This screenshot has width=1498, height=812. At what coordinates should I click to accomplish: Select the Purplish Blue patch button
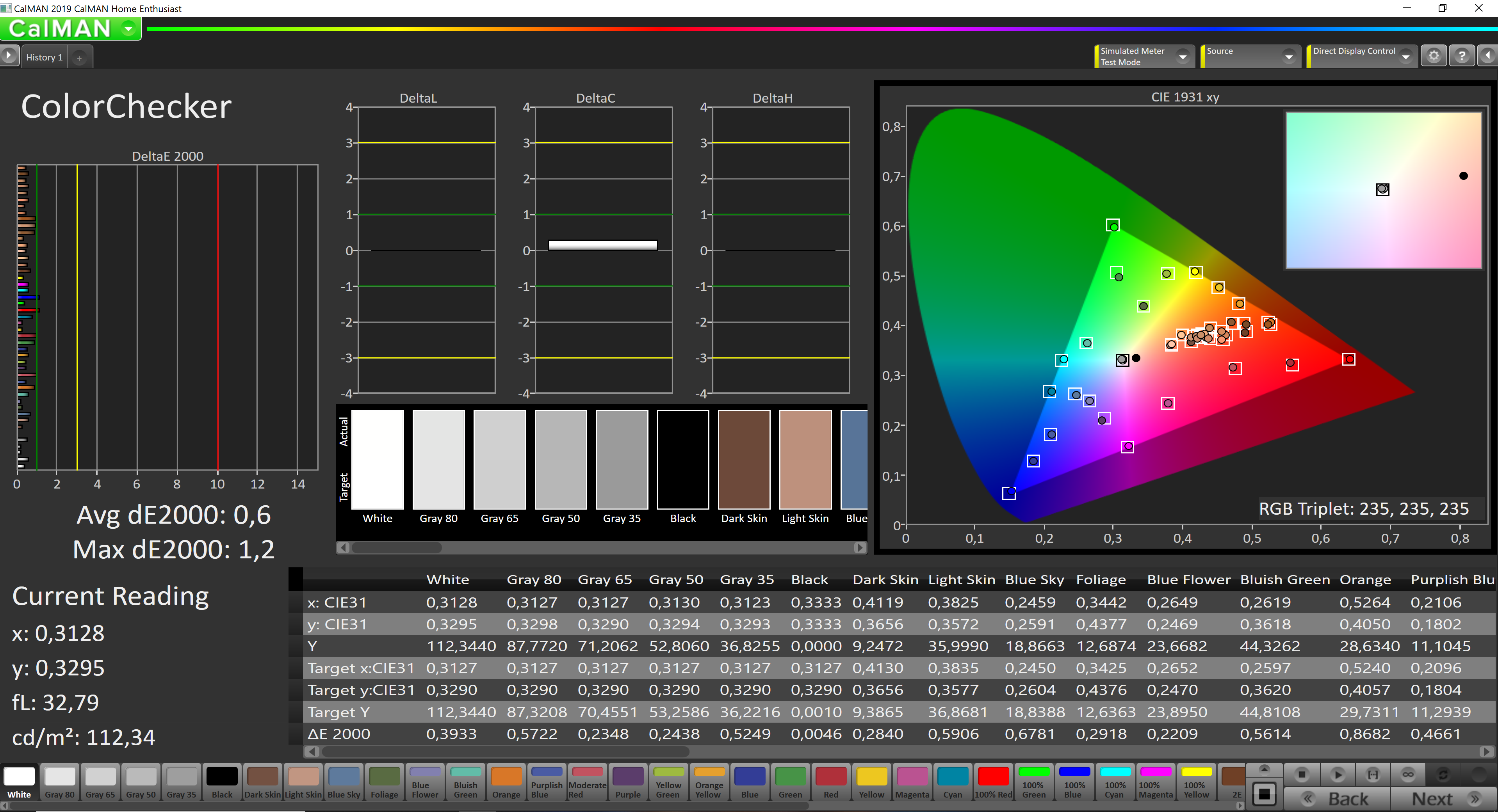547,782
